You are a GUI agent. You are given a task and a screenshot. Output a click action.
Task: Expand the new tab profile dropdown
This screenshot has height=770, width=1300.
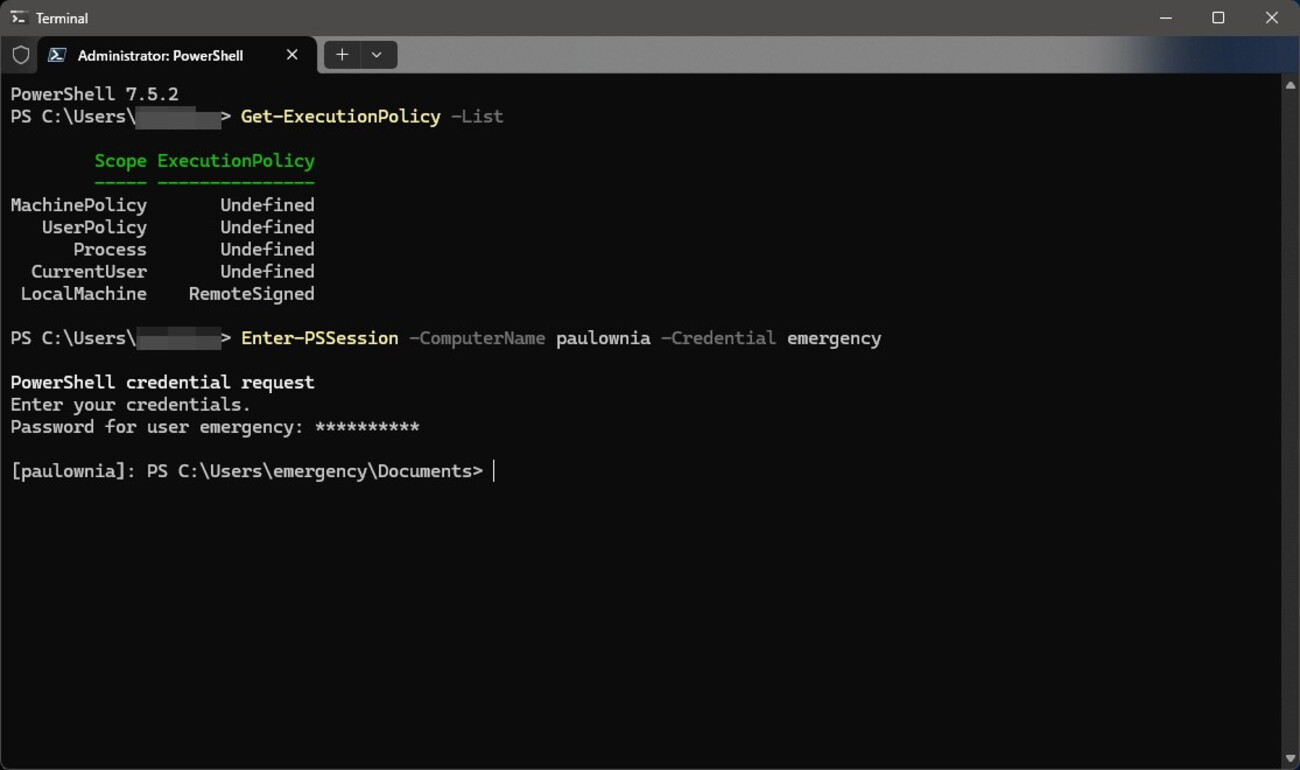[x=377, y=55]
